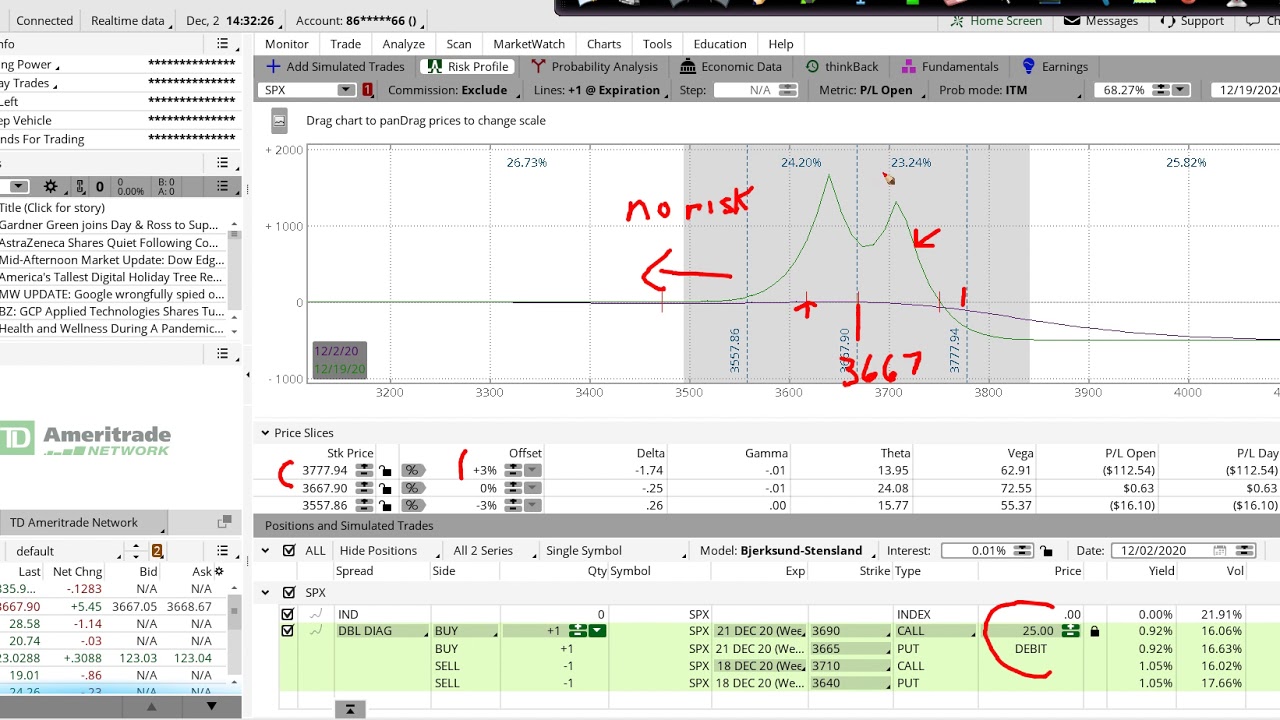Click the red 1 indicator next to SPX

pyautogui.click(x=368, y=90)
